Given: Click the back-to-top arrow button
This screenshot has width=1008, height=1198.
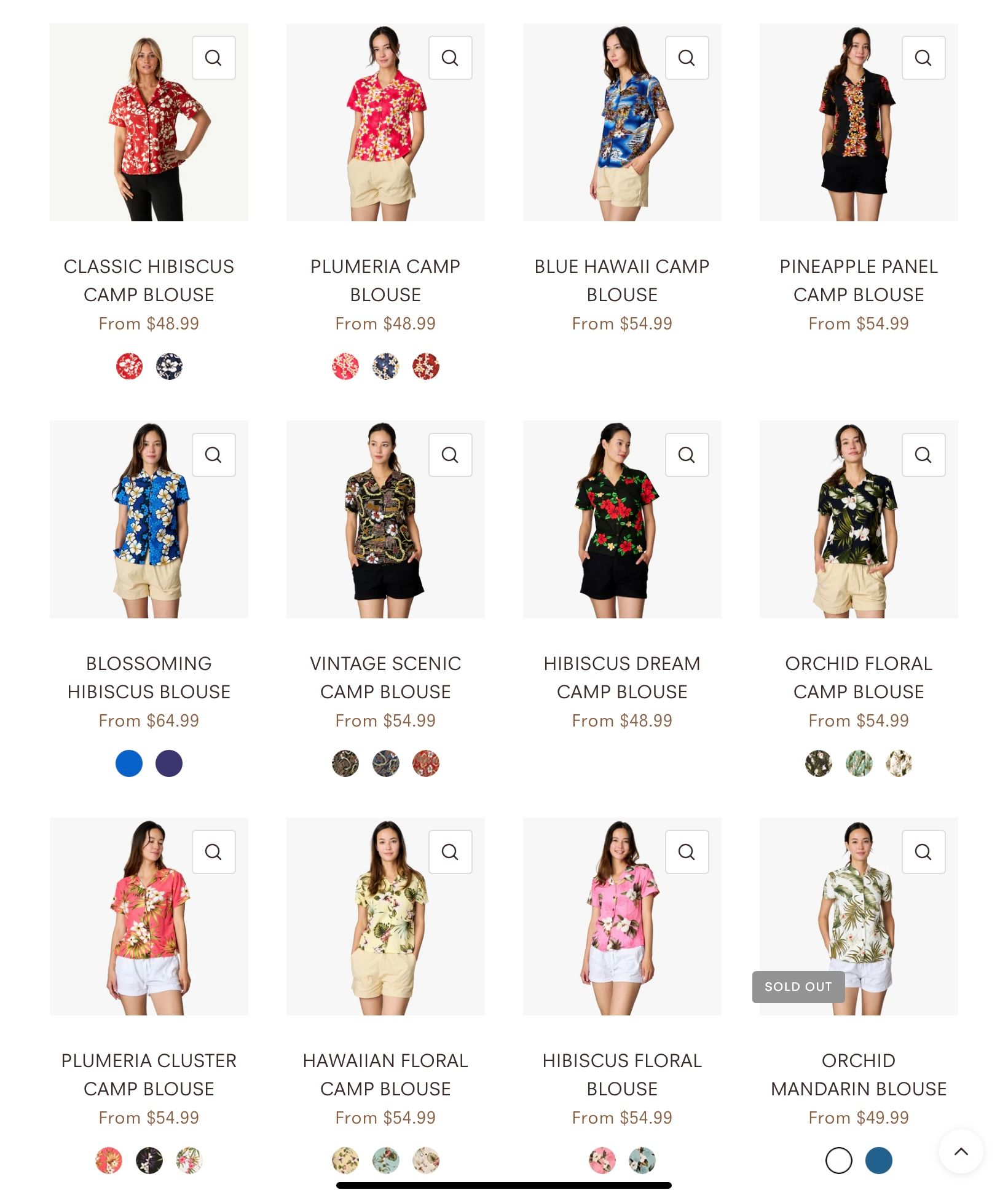Looking at the screenshot, I should tap(961, 1151).
